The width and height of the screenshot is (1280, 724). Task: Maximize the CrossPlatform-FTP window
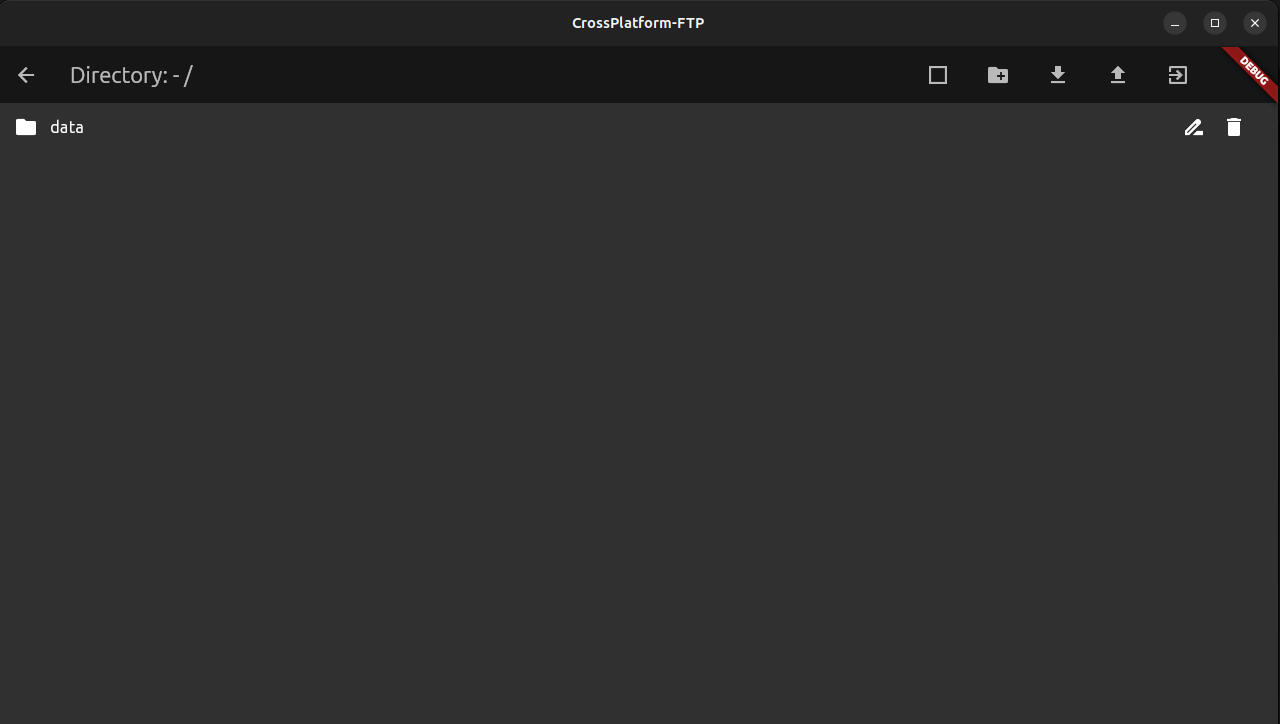coord(1215,23)
